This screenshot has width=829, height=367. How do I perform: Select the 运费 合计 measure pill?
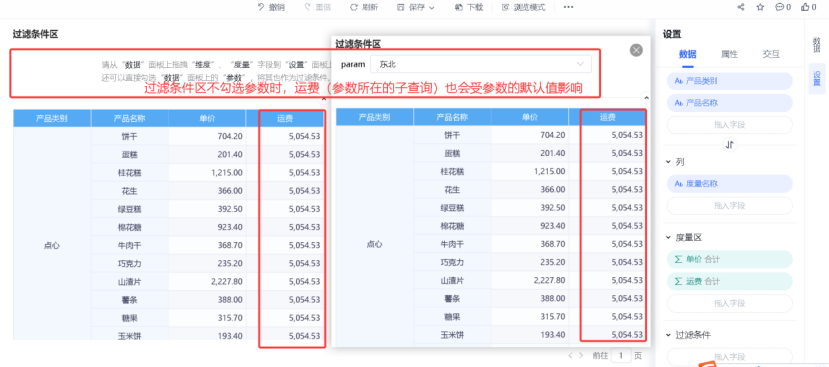point(730,281)
